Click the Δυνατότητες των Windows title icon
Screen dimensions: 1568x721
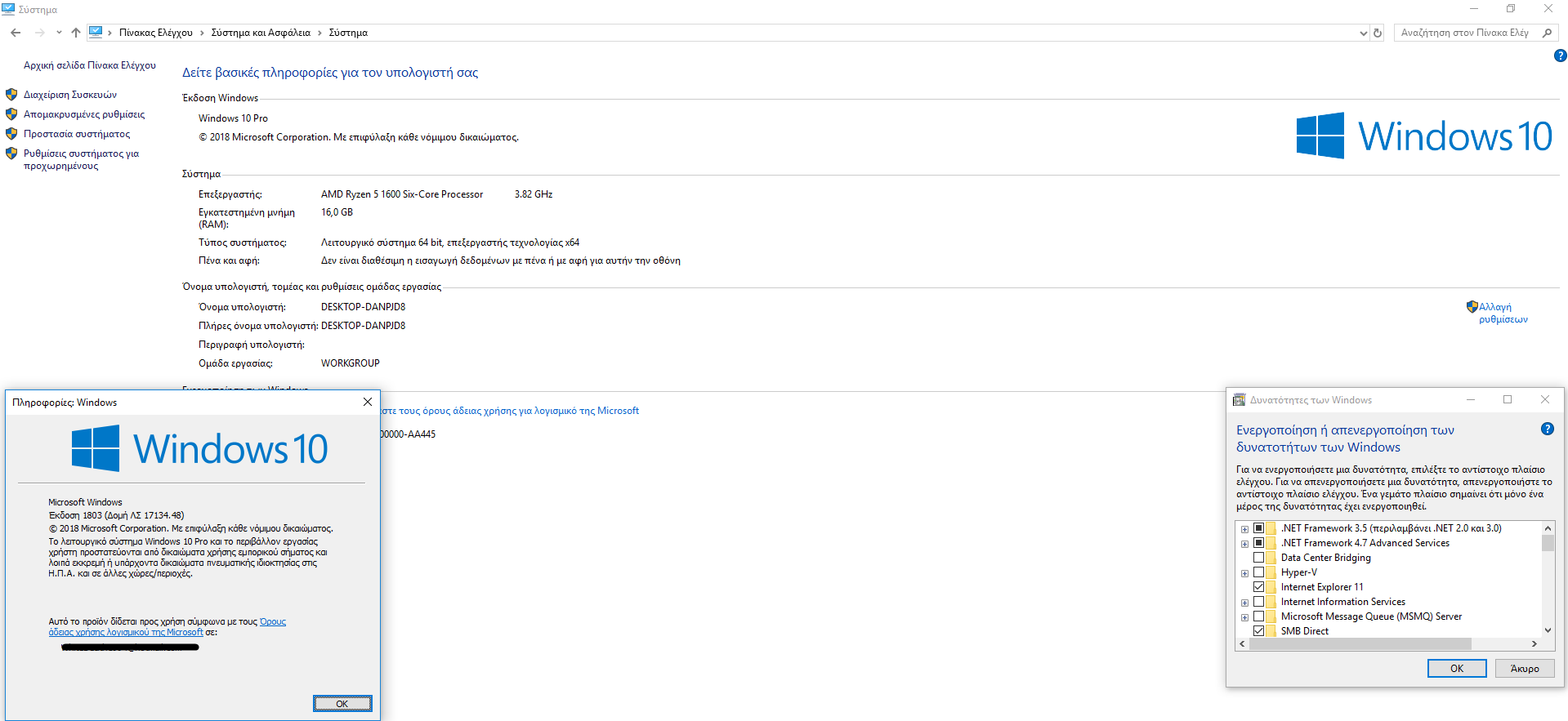click(1239, 400)
